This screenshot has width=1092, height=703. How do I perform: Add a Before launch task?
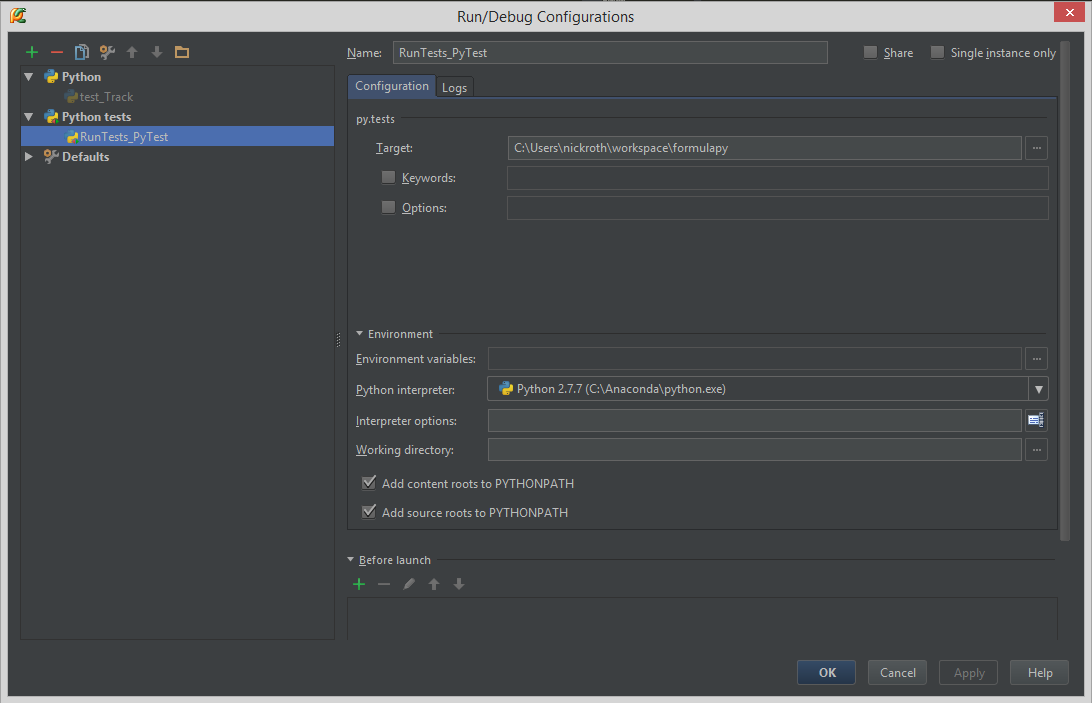[359, 585]
